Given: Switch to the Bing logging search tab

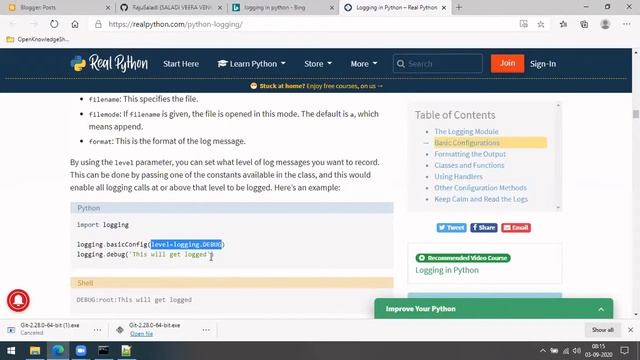Looking at the screenshot, I should coord(283,7).
